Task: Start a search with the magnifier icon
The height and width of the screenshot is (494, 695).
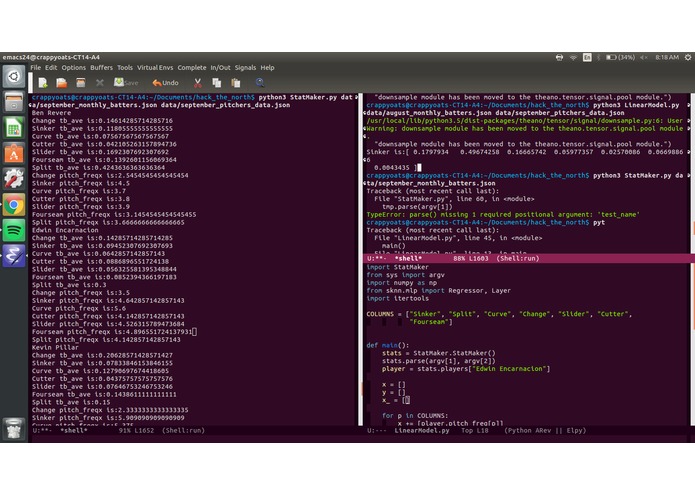Action: coord(260,82)
